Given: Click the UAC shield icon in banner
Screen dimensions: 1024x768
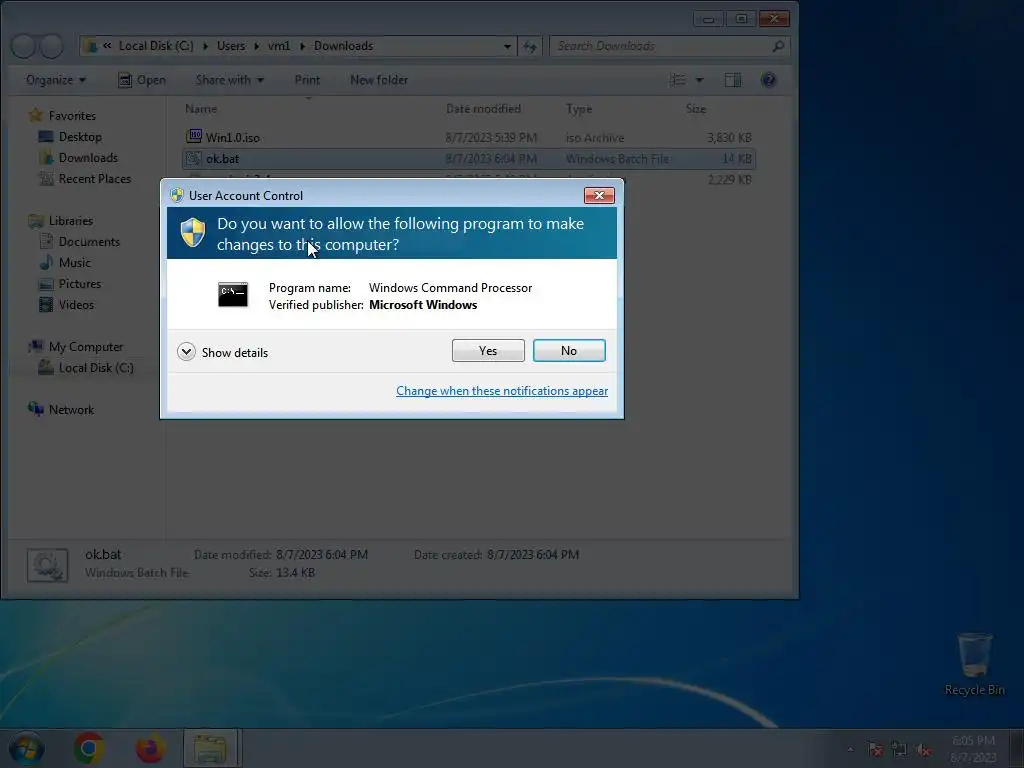Looking at the screenshot, I should pyautogui.click(x=193, y=232).
